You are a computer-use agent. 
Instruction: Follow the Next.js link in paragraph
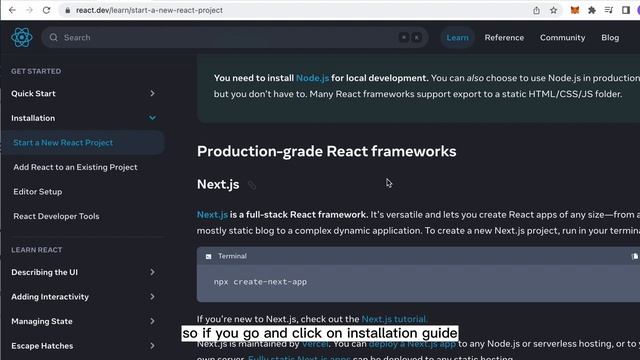pyautogui.click(x=212, y=215)
